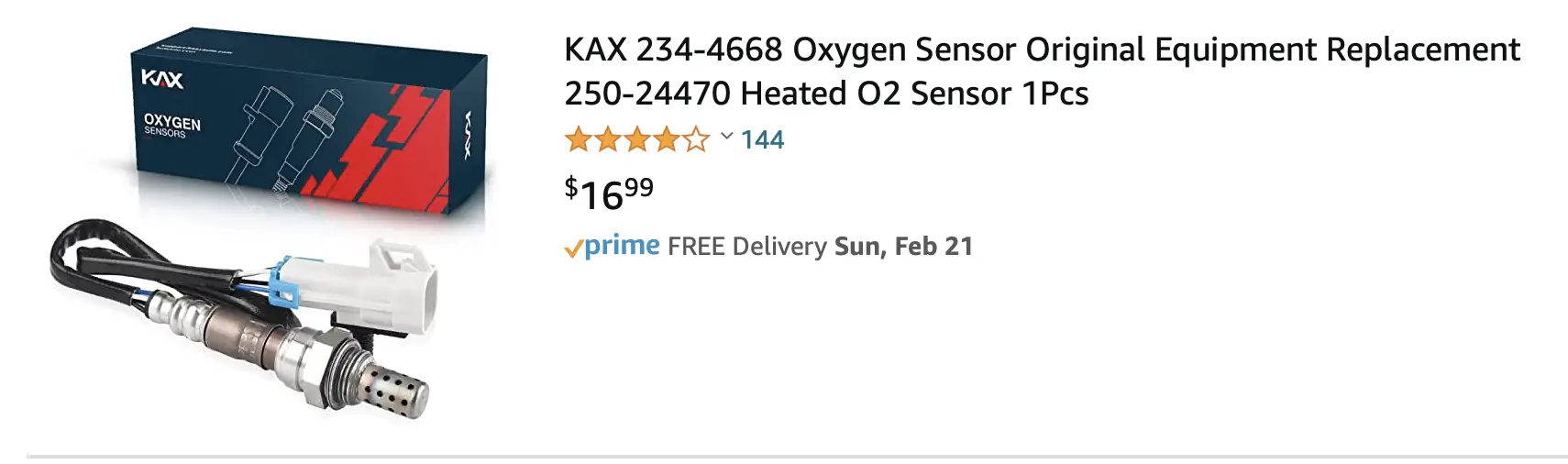Click the first gold rating star
Image resolution: width=1568 pixels, height=464 pixels.
[578, 140]
